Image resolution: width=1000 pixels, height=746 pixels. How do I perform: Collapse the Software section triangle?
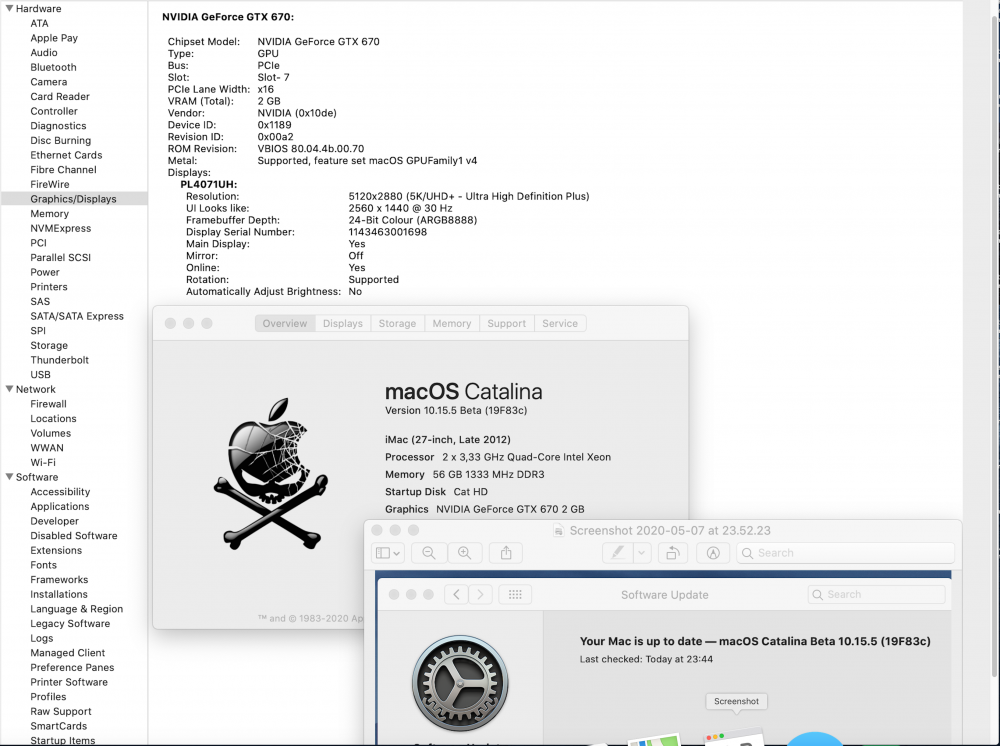[x=10, y=477]
